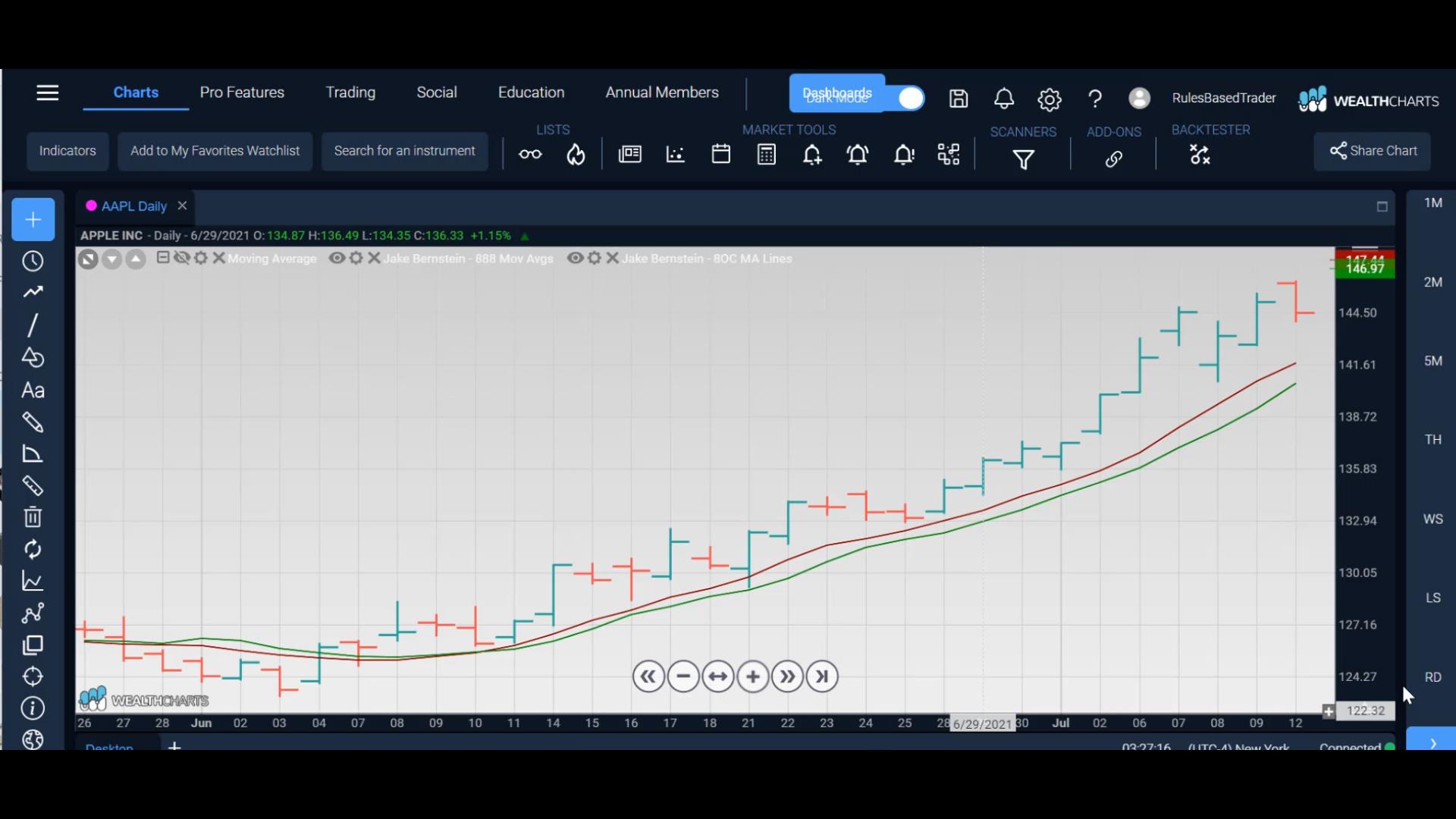This screenshot has width=1456, height=819.
Task: Select the AAPL Daily chart tab
Action: pos(134,206)
